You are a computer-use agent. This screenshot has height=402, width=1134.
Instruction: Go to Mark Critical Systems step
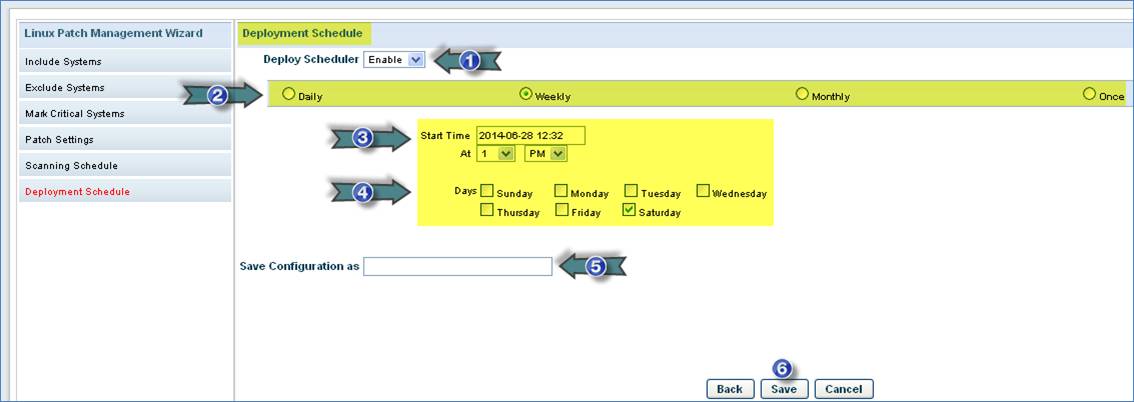(125, 114)
